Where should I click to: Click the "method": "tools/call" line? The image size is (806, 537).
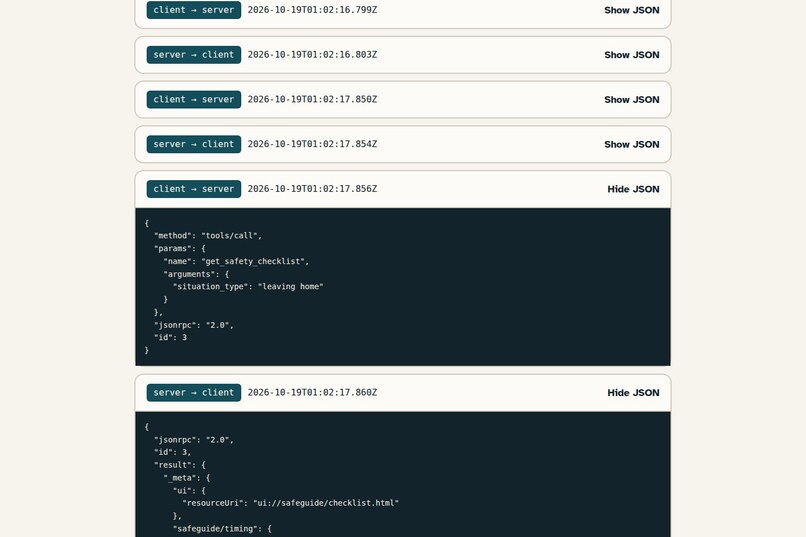click(x=208, y=235)
